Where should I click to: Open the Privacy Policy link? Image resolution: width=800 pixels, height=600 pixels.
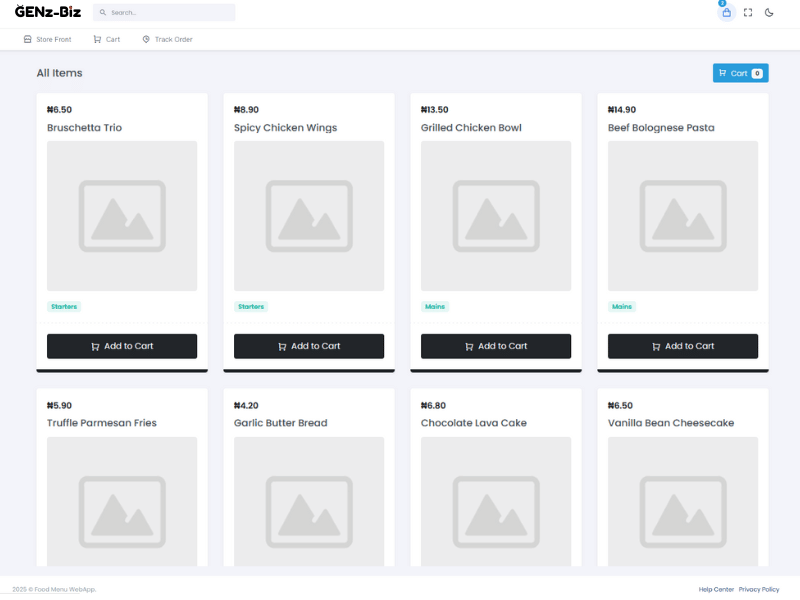(x=759, y=589)
